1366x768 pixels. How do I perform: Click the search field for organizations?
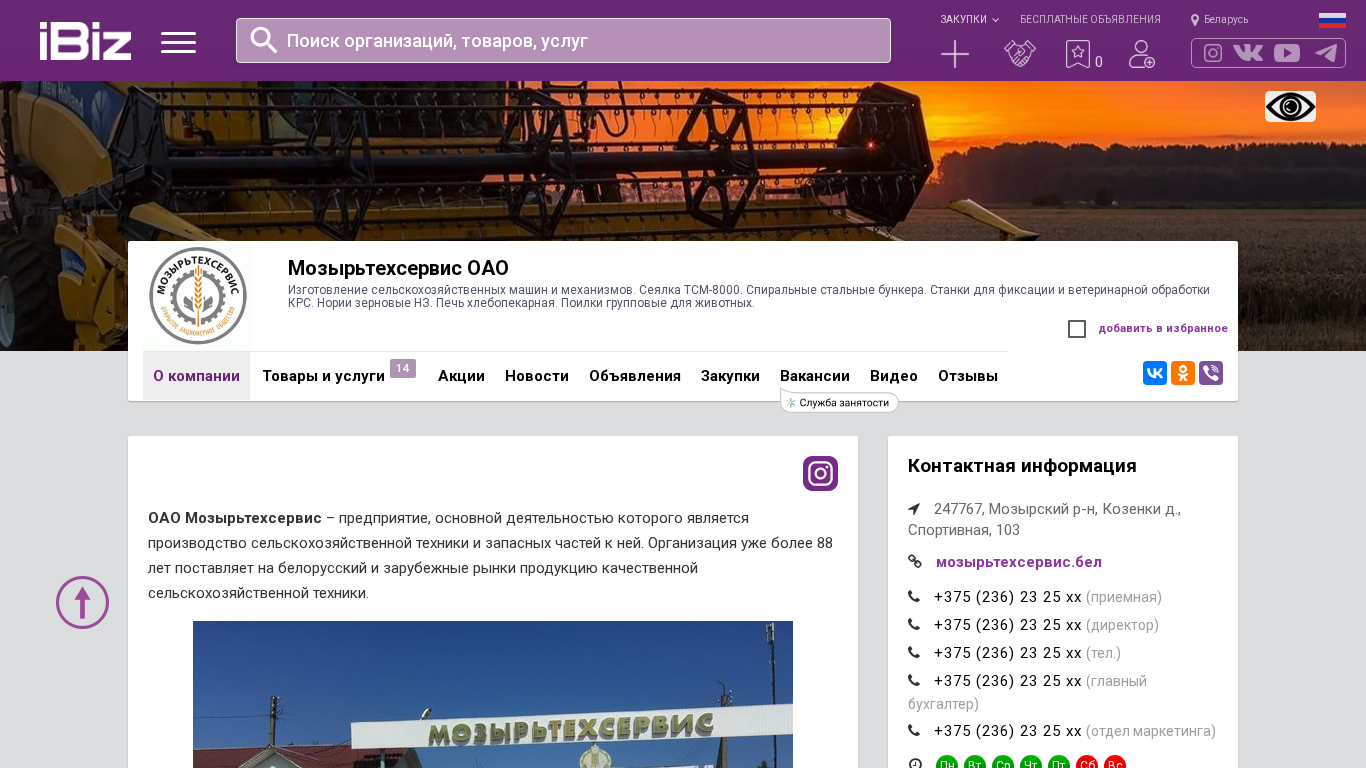(563, 40)
